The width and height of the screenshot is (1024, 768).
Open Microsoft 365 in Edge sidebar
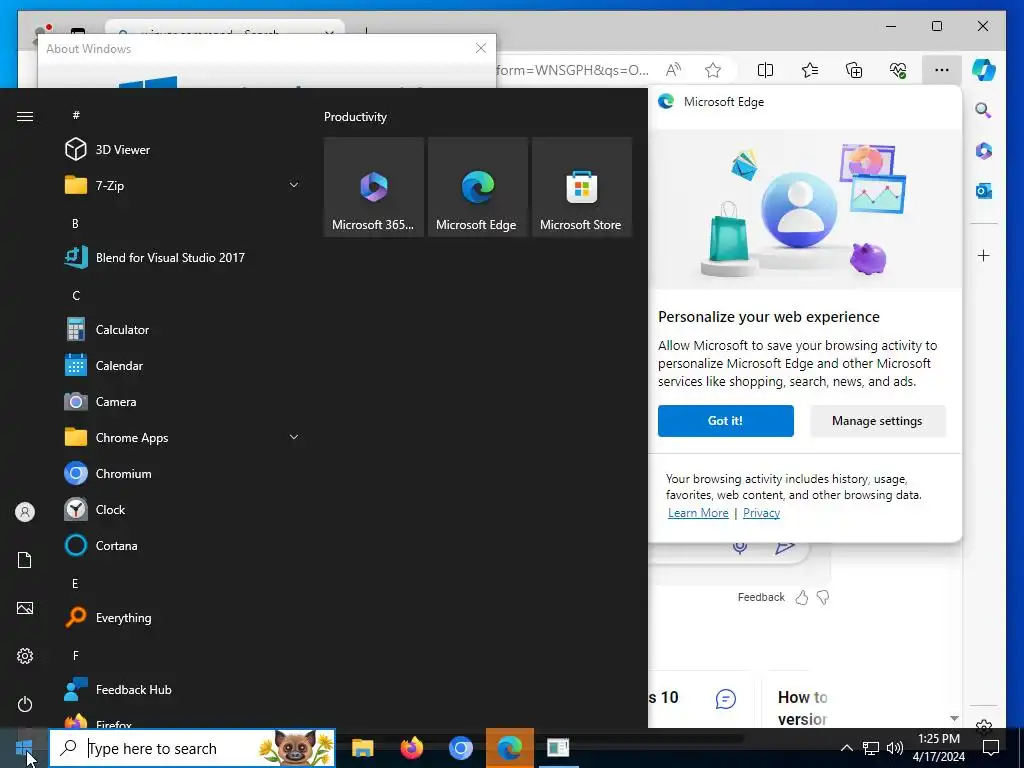click(984, 151)
